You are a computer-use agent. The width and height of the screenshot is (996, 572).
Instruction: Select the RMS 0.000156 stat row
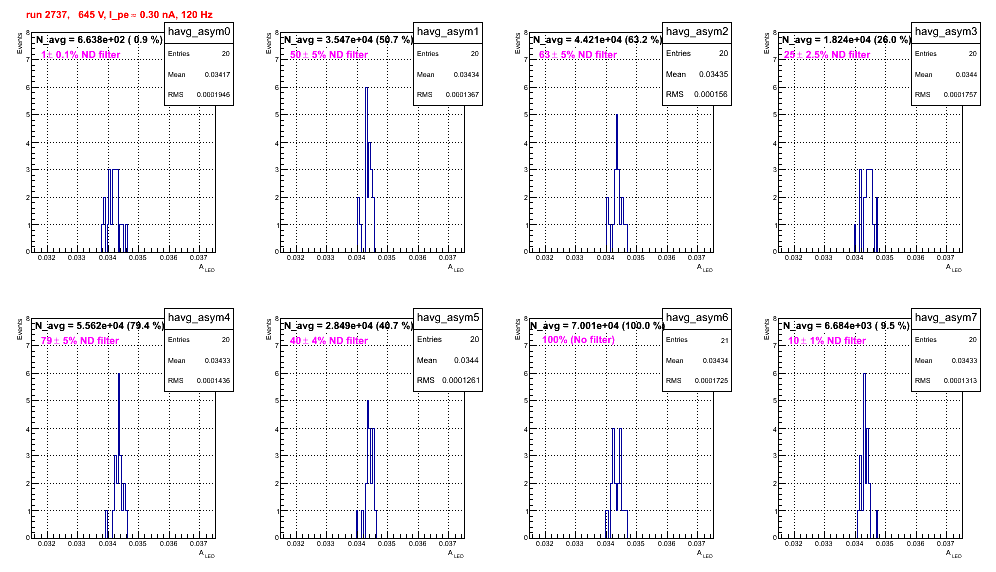pos(697,94)
